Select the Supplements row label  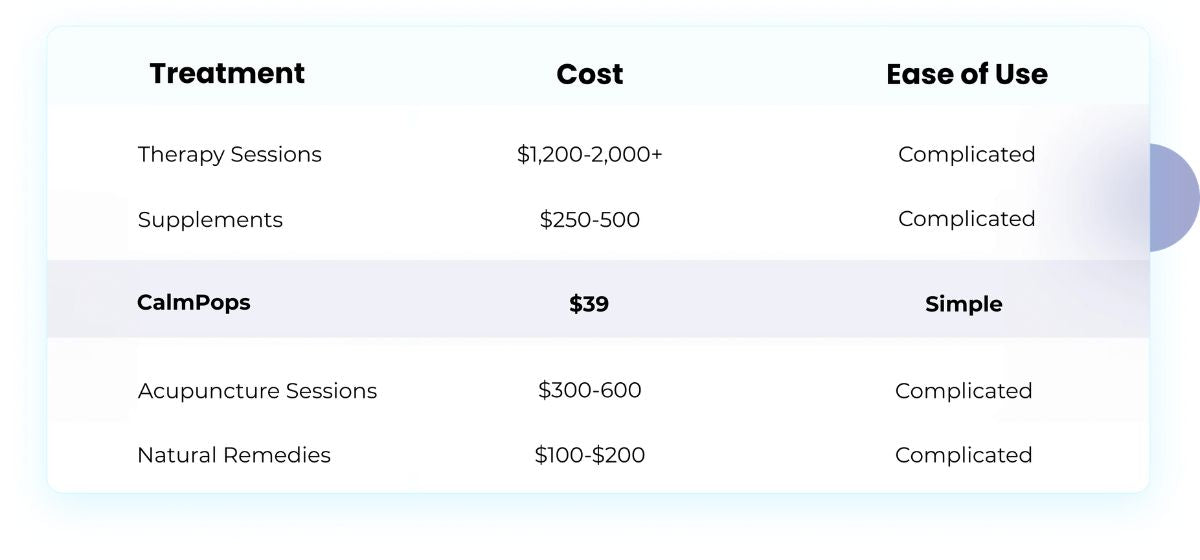pyautogui.click(x=210, y=220)
